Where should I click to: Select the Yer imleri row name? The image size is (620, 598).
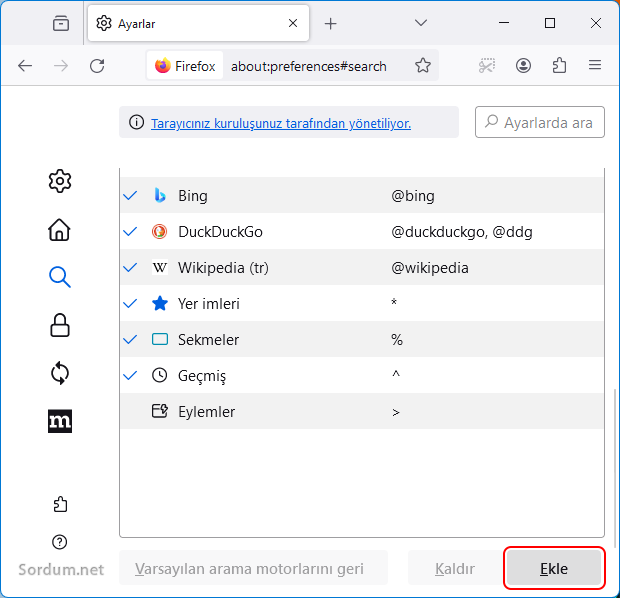209,304
